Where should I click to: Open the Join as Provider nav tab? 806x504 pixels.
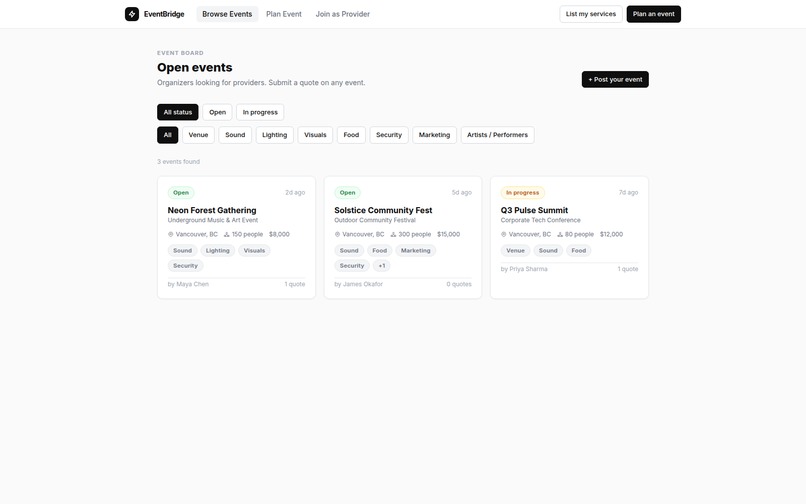[343, 14]
